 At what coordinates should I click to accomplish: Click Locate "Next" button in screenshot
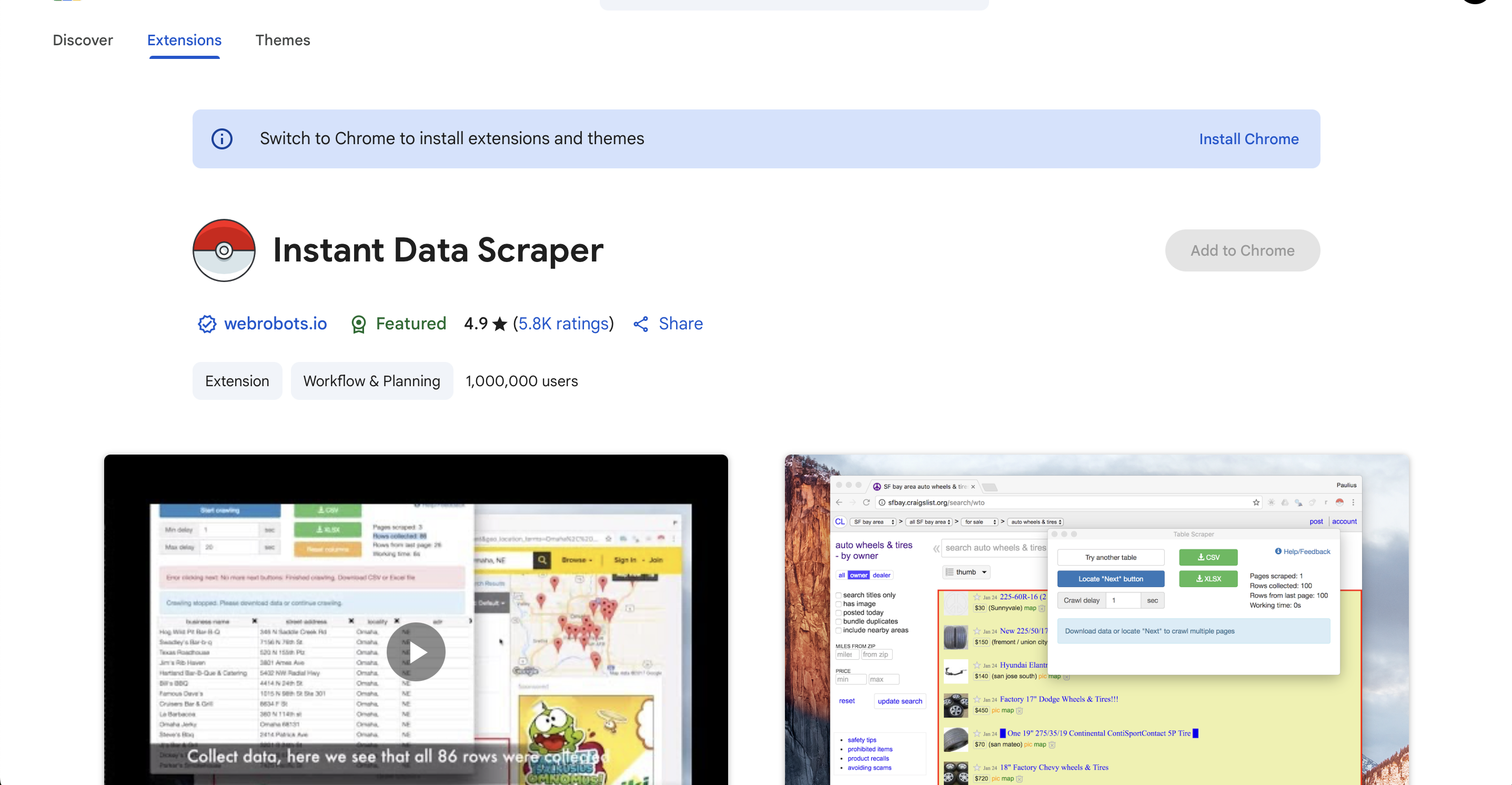coord(1111,579)
